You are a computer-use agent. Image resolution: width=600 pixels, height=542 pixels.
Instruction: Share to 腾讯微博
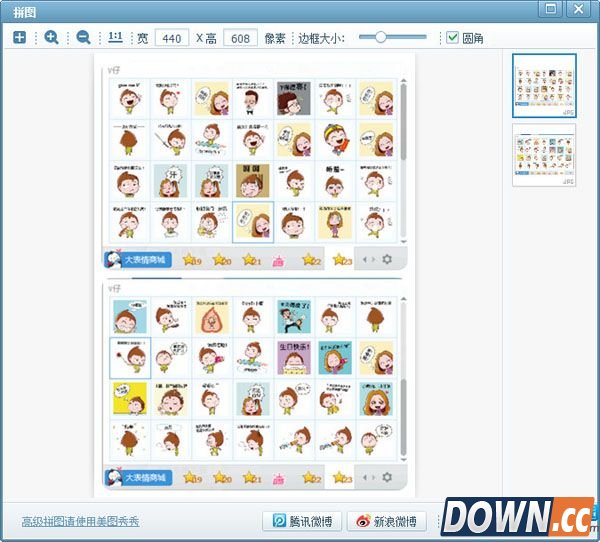click(302, 521)
